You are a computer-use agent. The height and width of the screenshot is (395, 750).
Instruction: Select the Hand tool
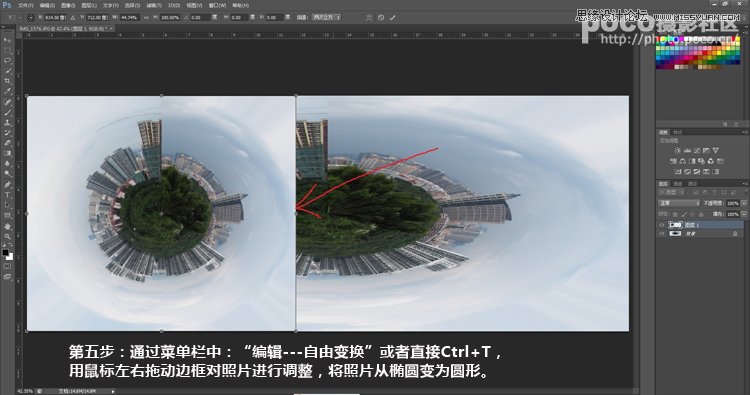tap(7, 226)
